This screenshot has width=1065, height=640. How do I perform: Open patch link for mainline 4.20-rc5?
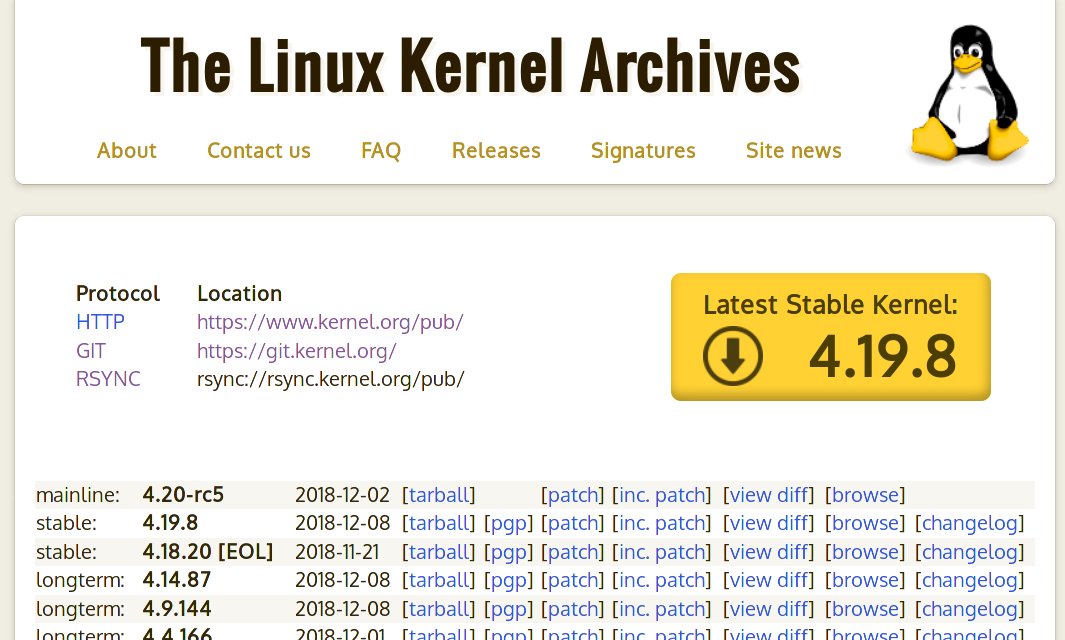tap(573, 495)
